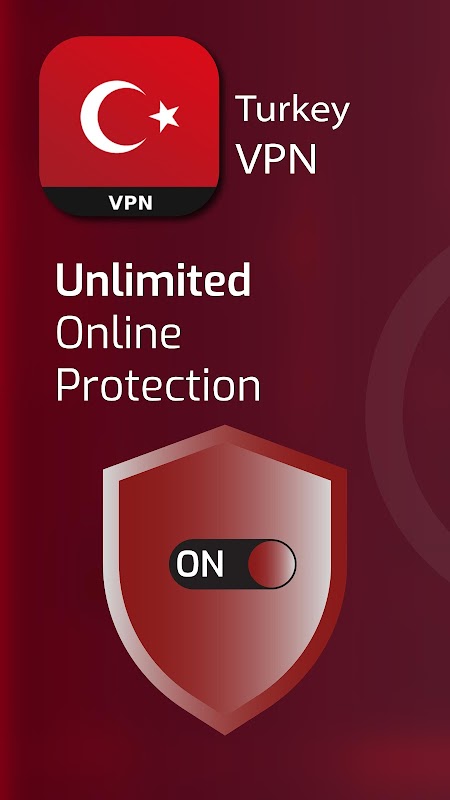Click the VPN title text beside the icon
This screenshot has width=450, height=800.
pyautogui.click(x=276, y=159)
